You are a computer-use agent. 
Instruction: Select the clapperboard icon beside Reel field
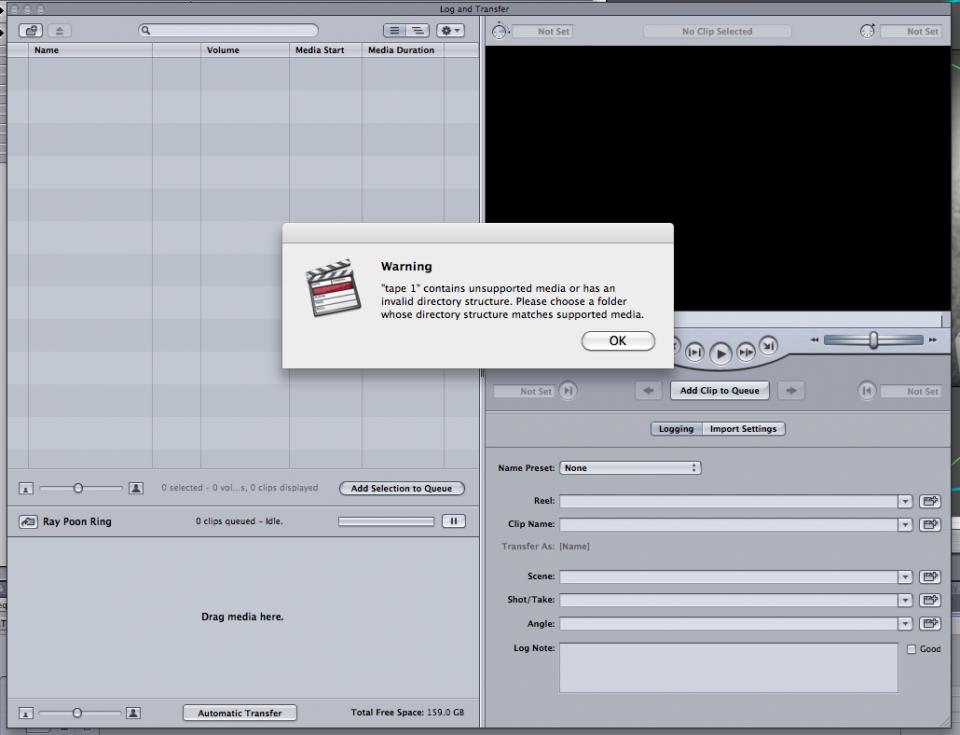[930, 500]
